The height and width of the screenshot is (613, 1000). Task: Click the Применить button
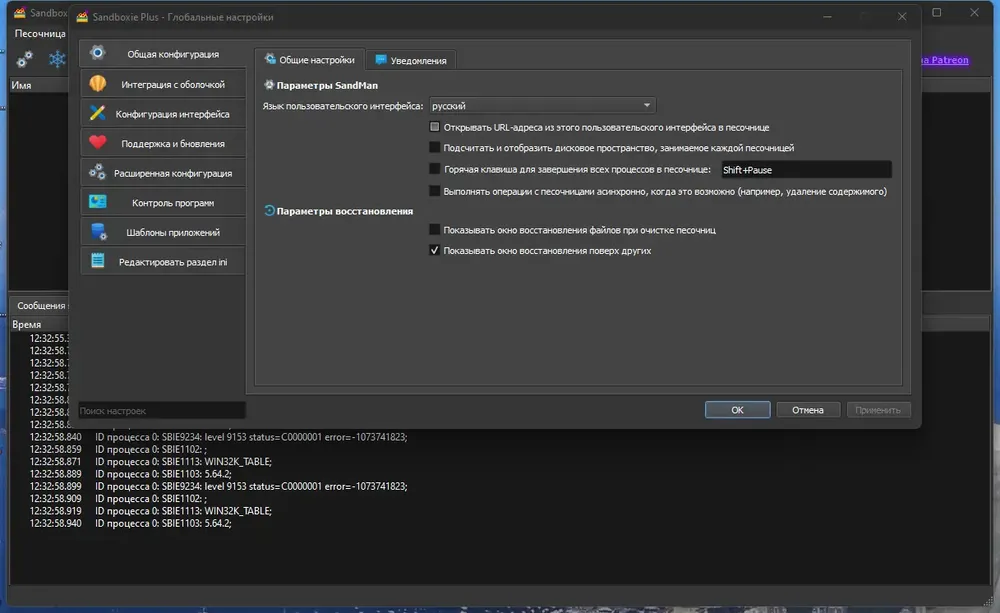[x=878, y=410]
